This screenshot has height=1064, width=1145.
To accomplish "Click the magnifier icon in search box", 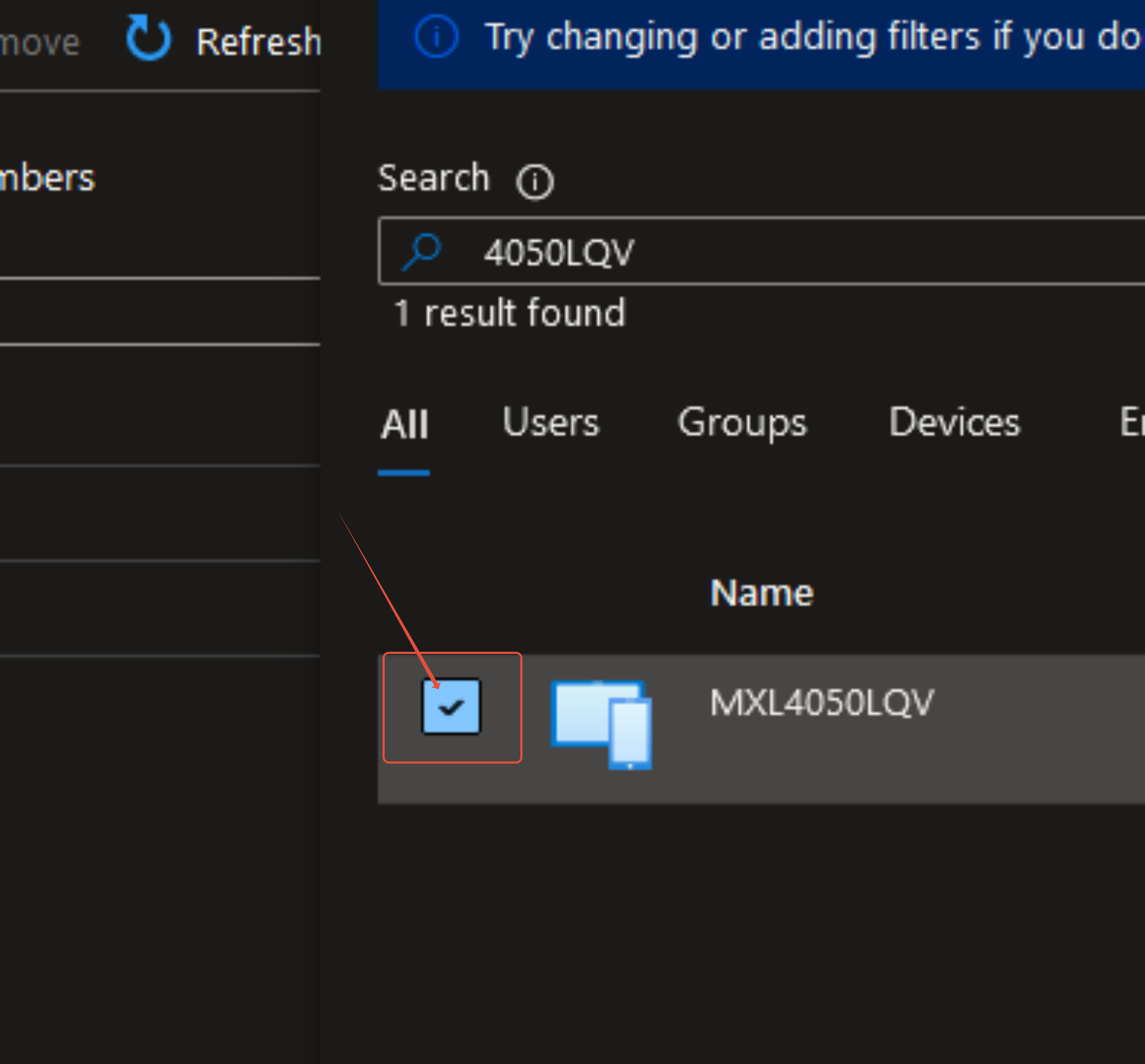I will (421, 252).
